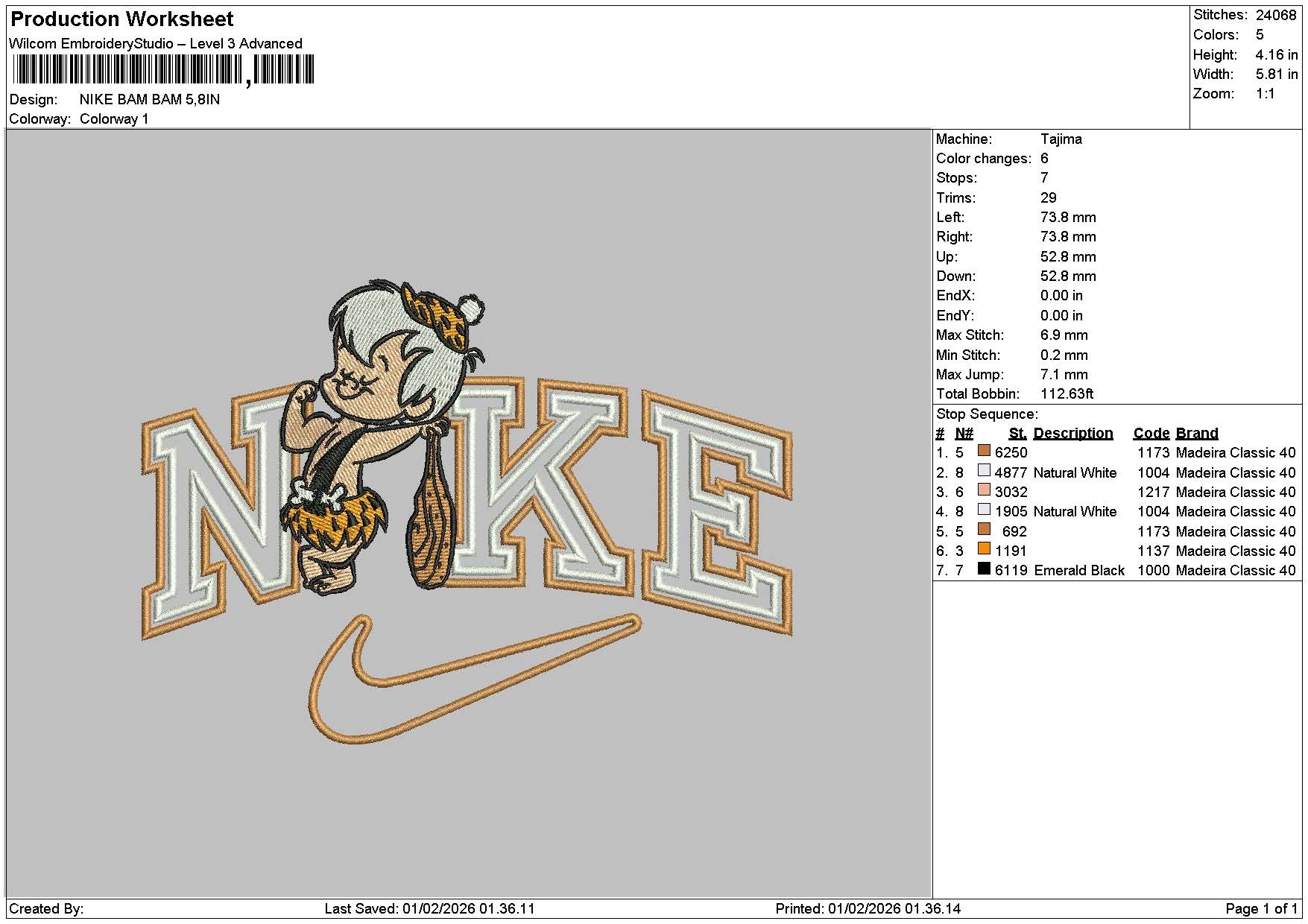
Task: Click the "Color changes:" label
Action: (x=984, y=158)
